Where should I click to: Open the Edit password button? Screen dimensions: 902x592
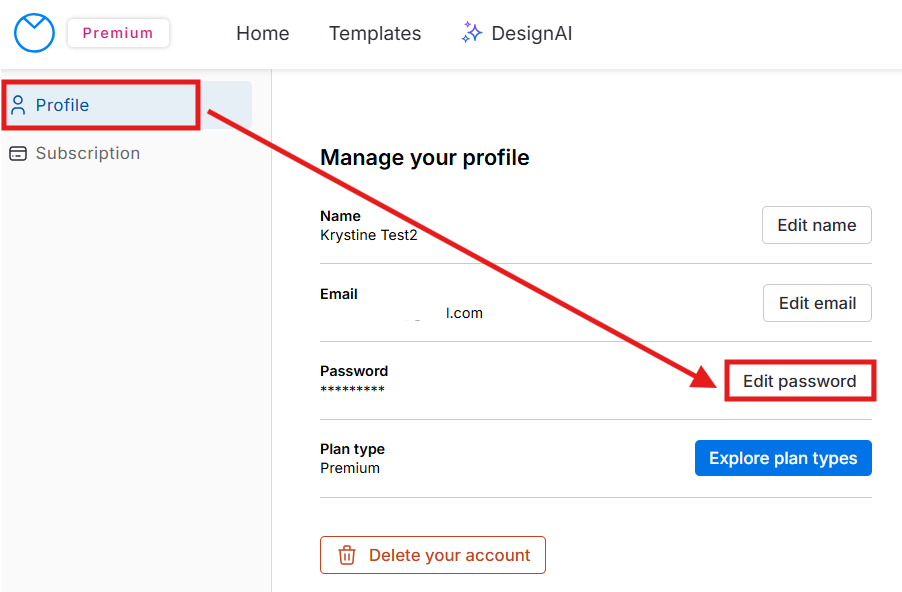point(799,381)
